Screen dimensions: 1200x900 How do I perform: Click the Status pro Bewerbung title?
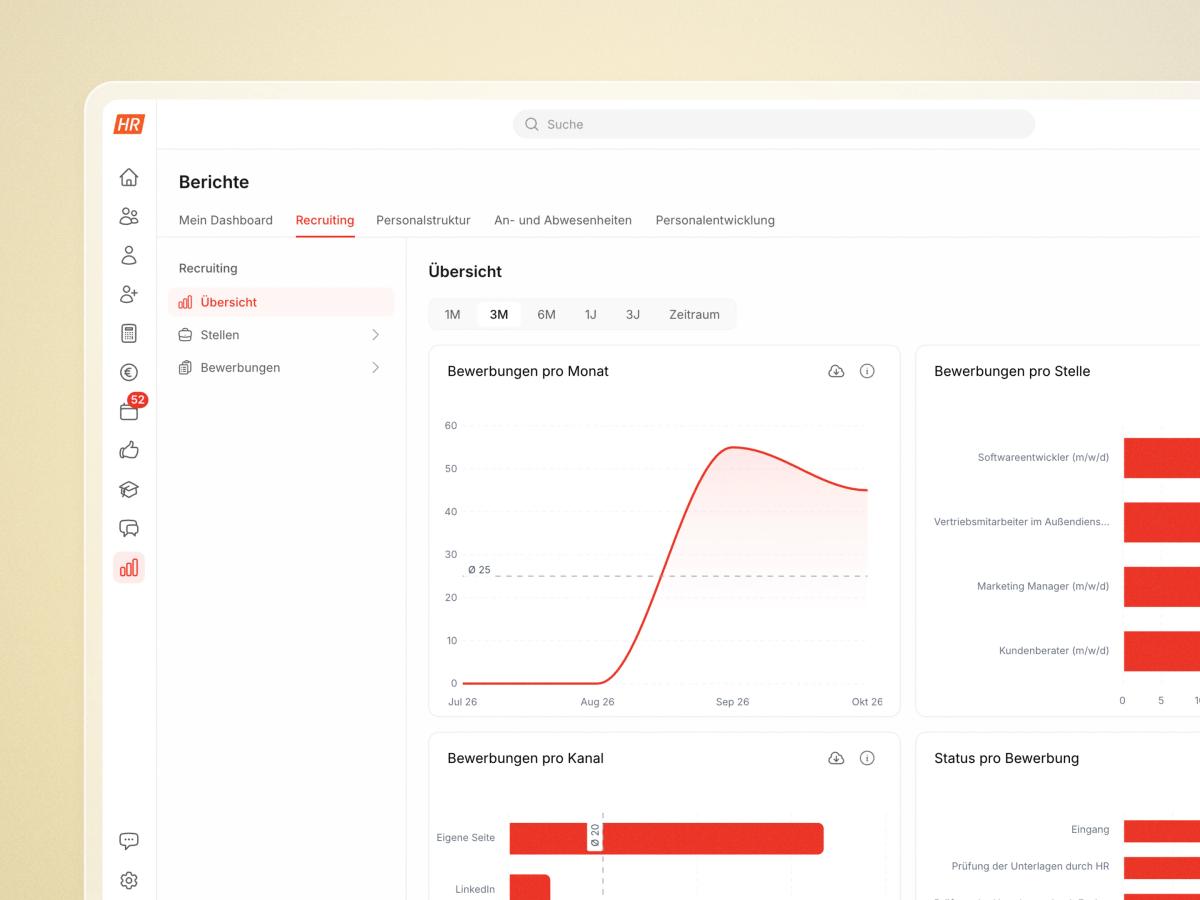click(x=1006, y=758)
